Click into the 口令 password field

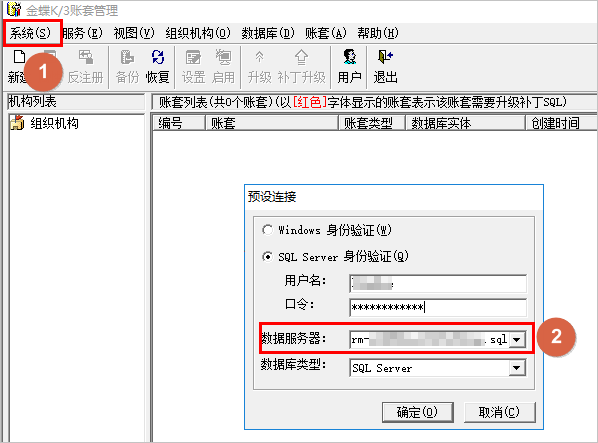pos(438,307)
